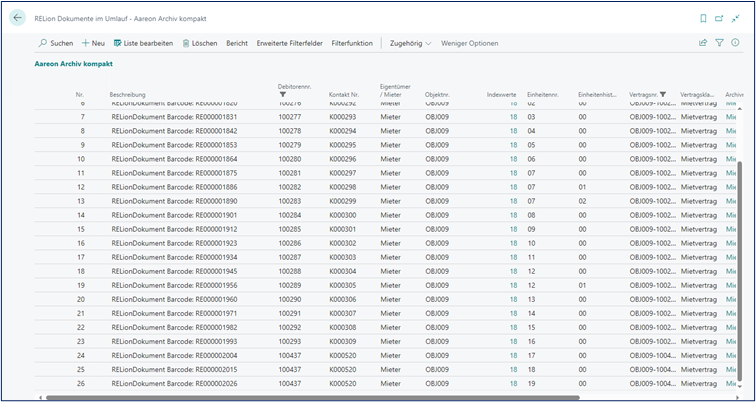Open the filter pane funnel icon
Screen dimensions: 756x402
pyautogui.click(x=719, y=43)
